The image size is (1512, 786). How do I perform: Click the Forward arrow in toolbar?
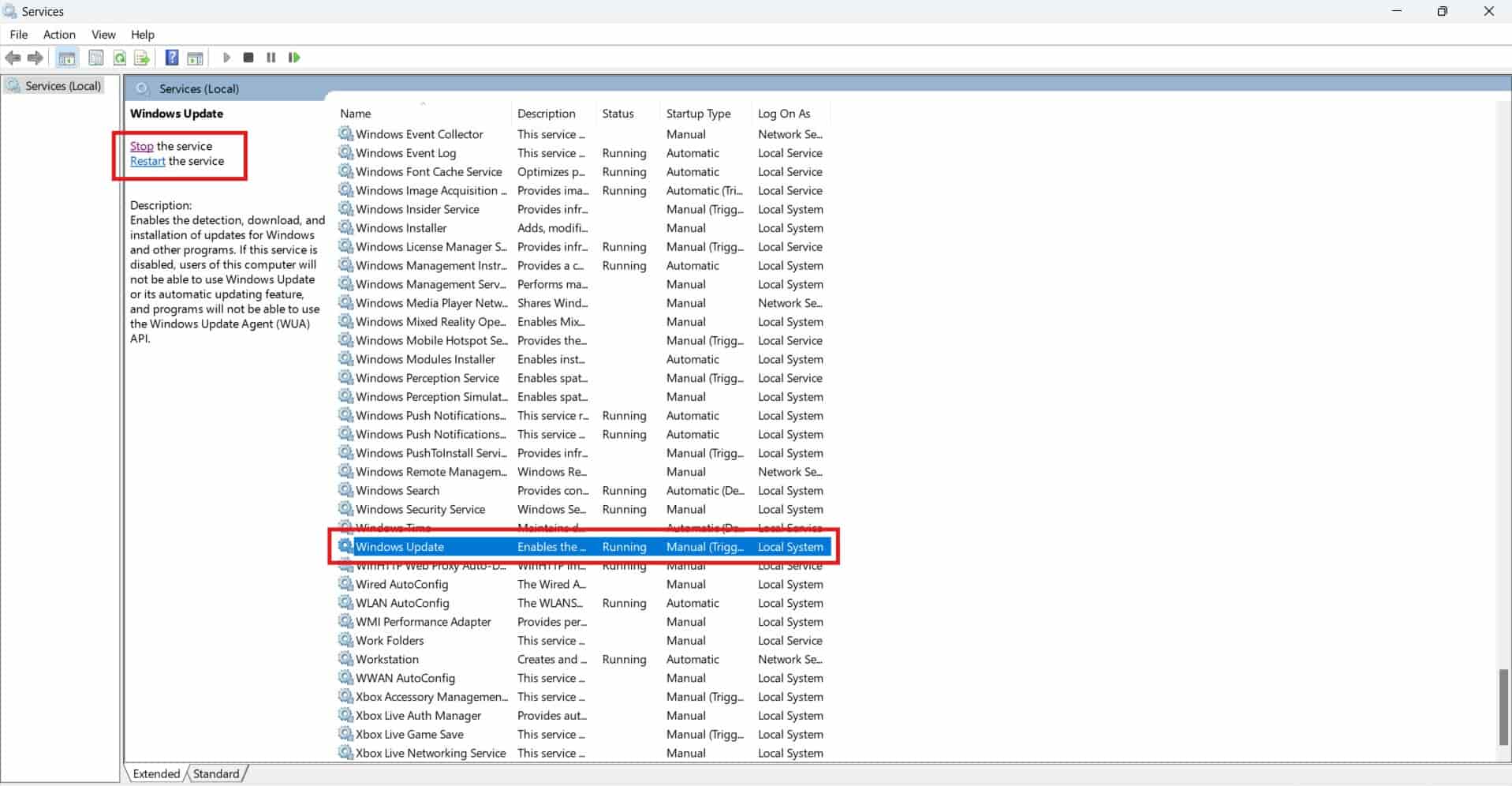tap(35, 58)
